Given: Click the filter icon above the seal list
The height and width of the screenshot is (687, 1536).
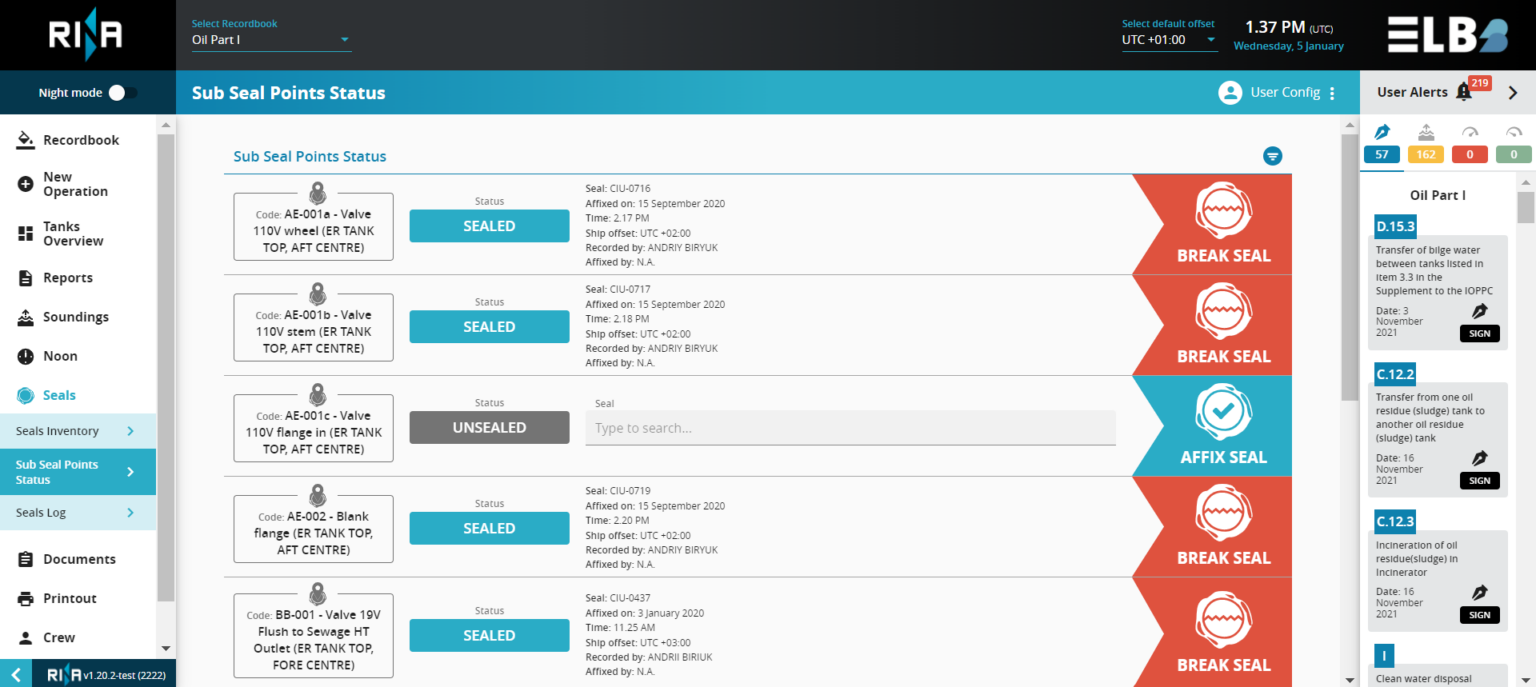Looking at the screenshot, I should 1272,156.
